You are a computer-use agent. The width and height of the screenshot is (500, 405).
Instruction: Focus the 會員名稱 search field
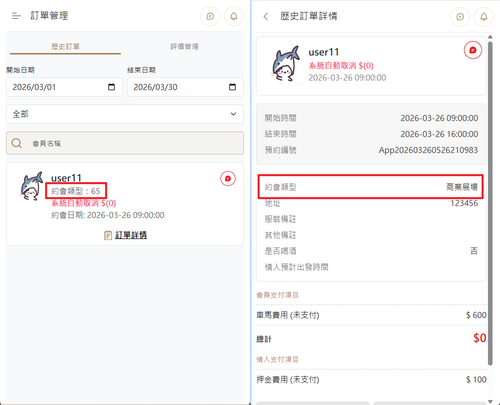(125, 143)
